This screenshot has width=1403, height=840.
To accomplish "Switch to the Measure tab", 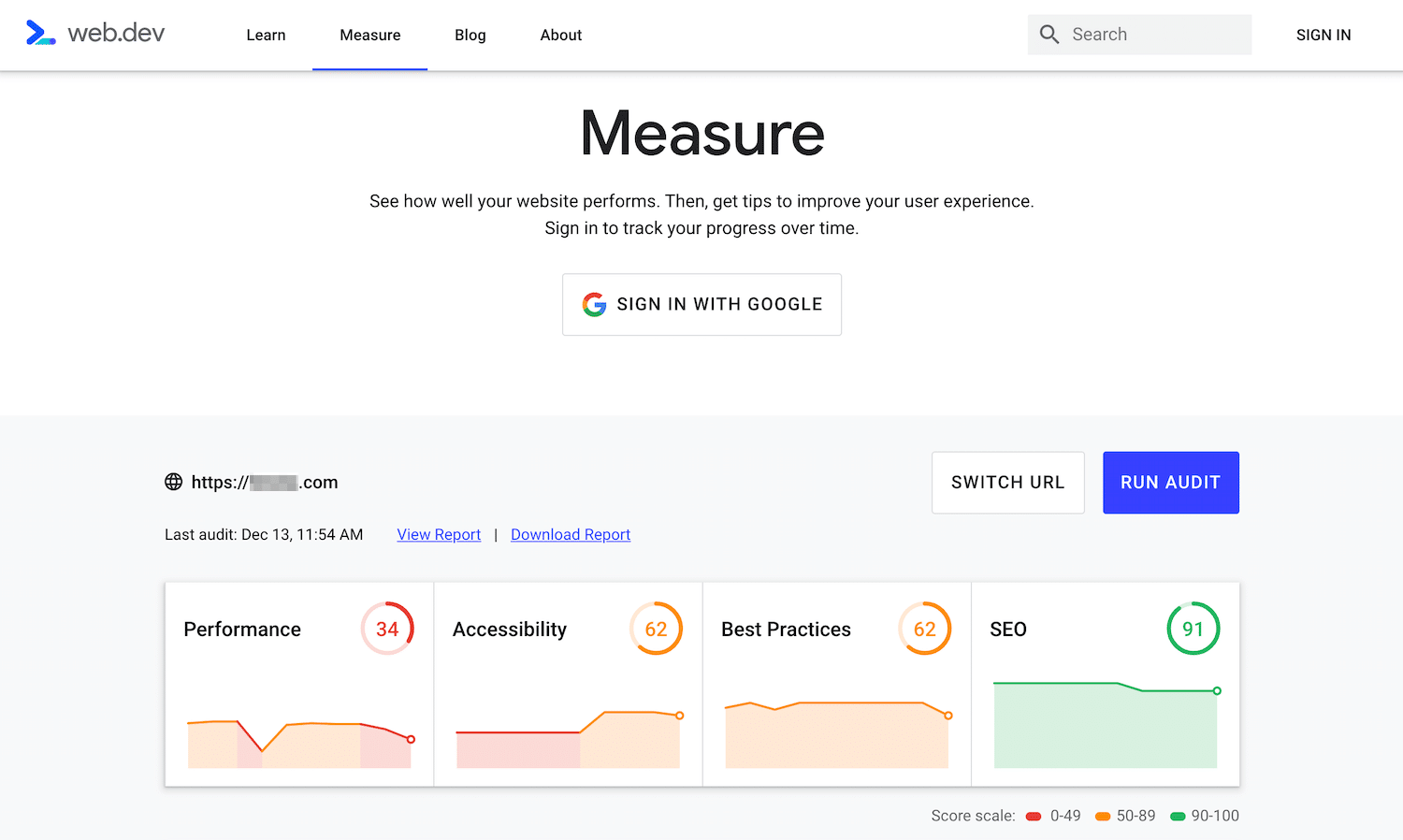I will coord(369,35).
